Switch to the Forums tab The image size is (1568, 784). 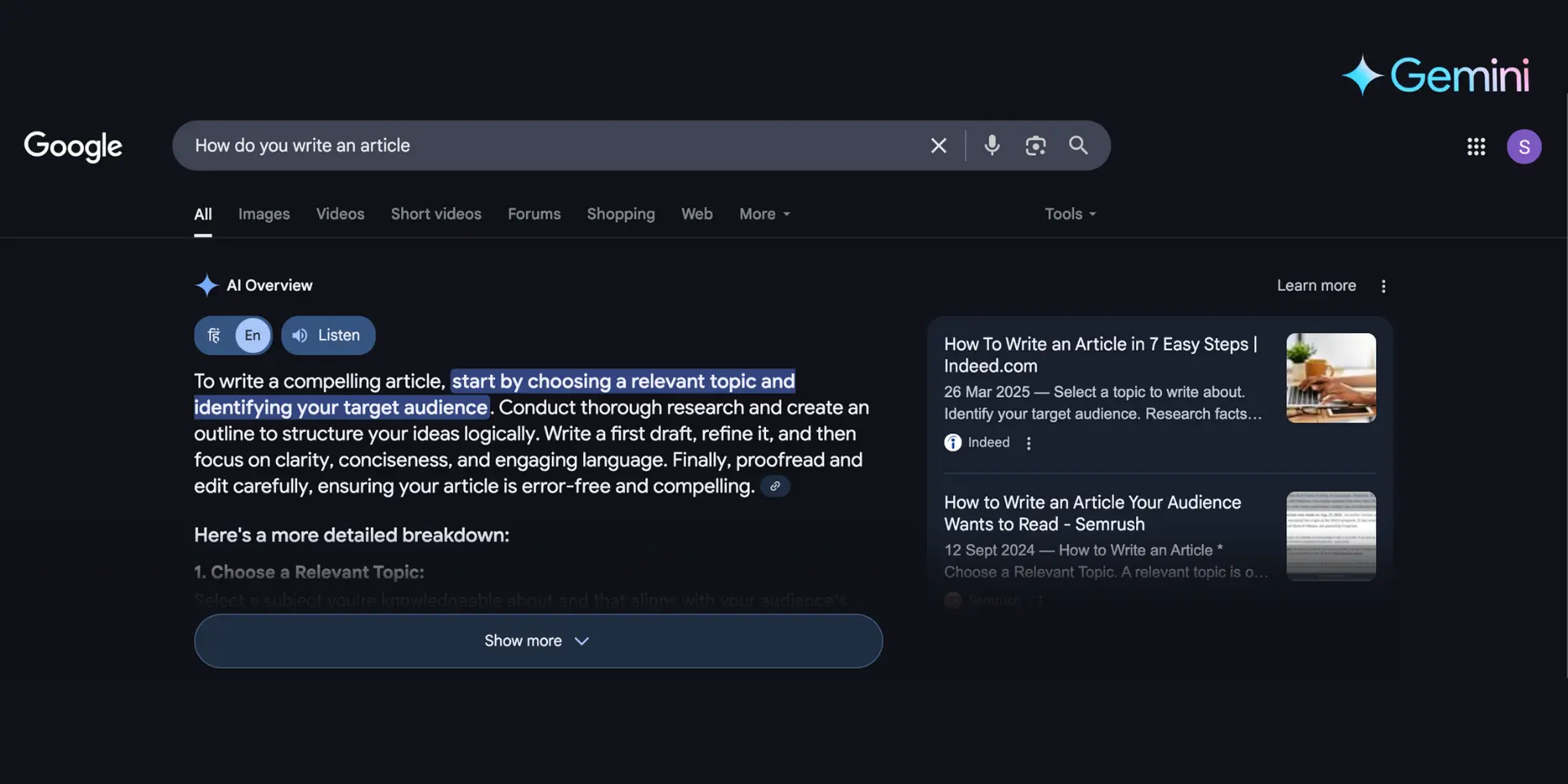tap(534, 214)
